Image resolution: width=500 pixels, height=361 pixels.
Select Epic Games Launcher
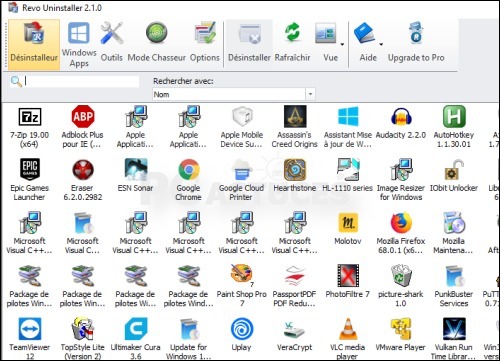coord(29,180)
